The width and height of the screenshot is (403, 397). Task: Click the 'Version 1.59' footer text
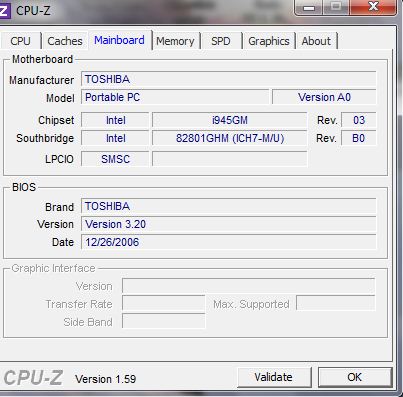pyautogui.click(x=106, y=379)
